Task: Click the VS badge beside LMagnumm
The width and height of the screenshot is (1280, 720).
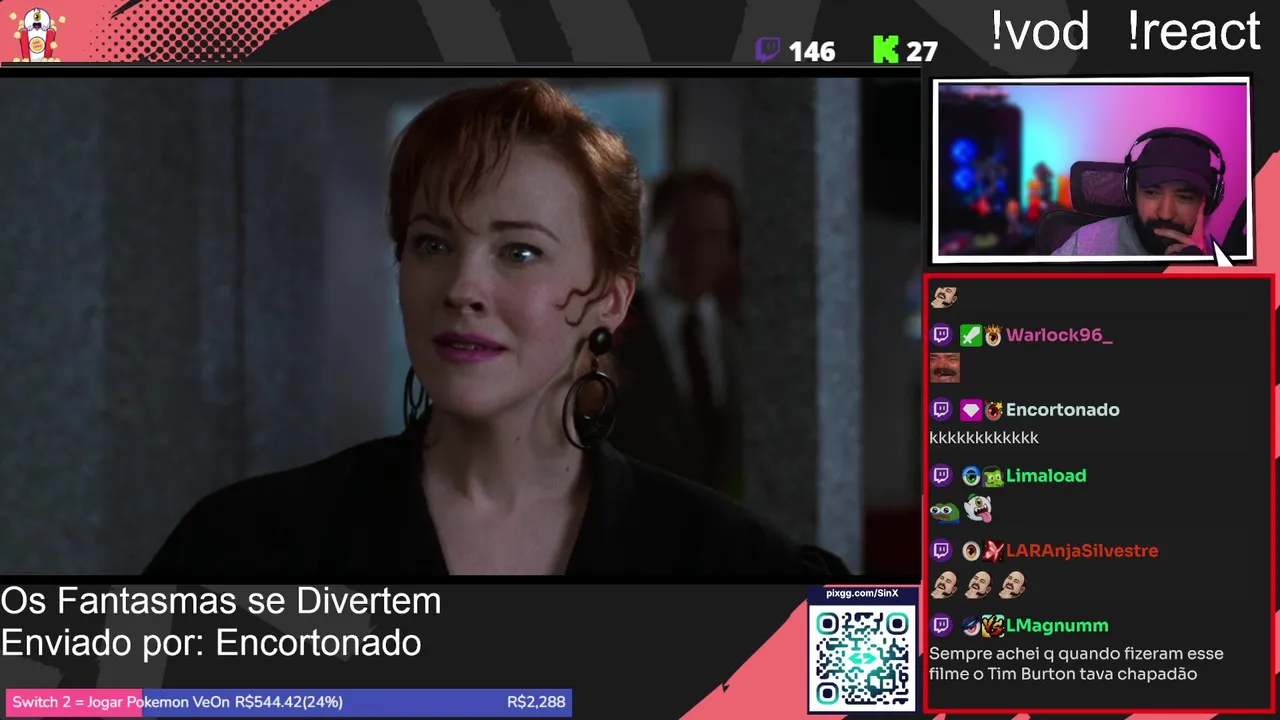Action: point(993,626)
